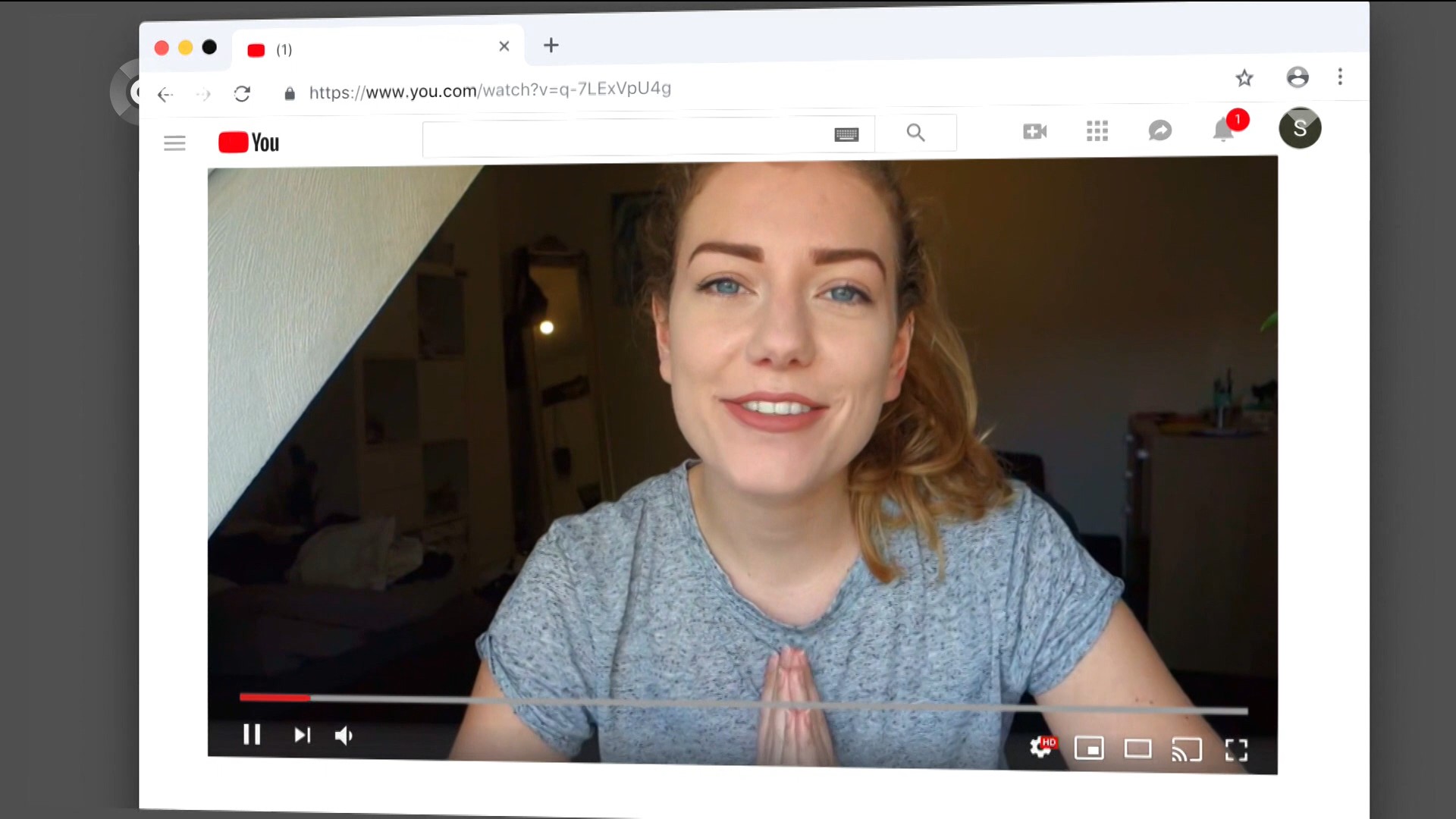Open the on-screen keyboard icon
The width and height of the screenshot is (1456, 819).
[x=846, y=135]
